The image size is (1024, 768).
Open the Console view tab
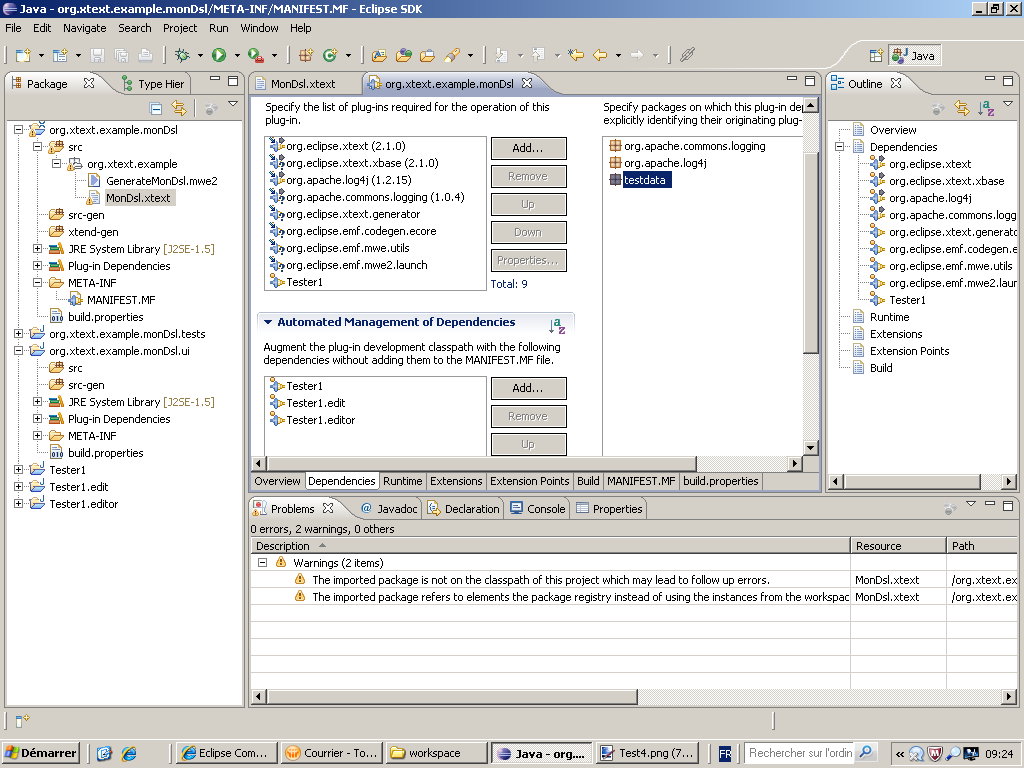[538, 509]
